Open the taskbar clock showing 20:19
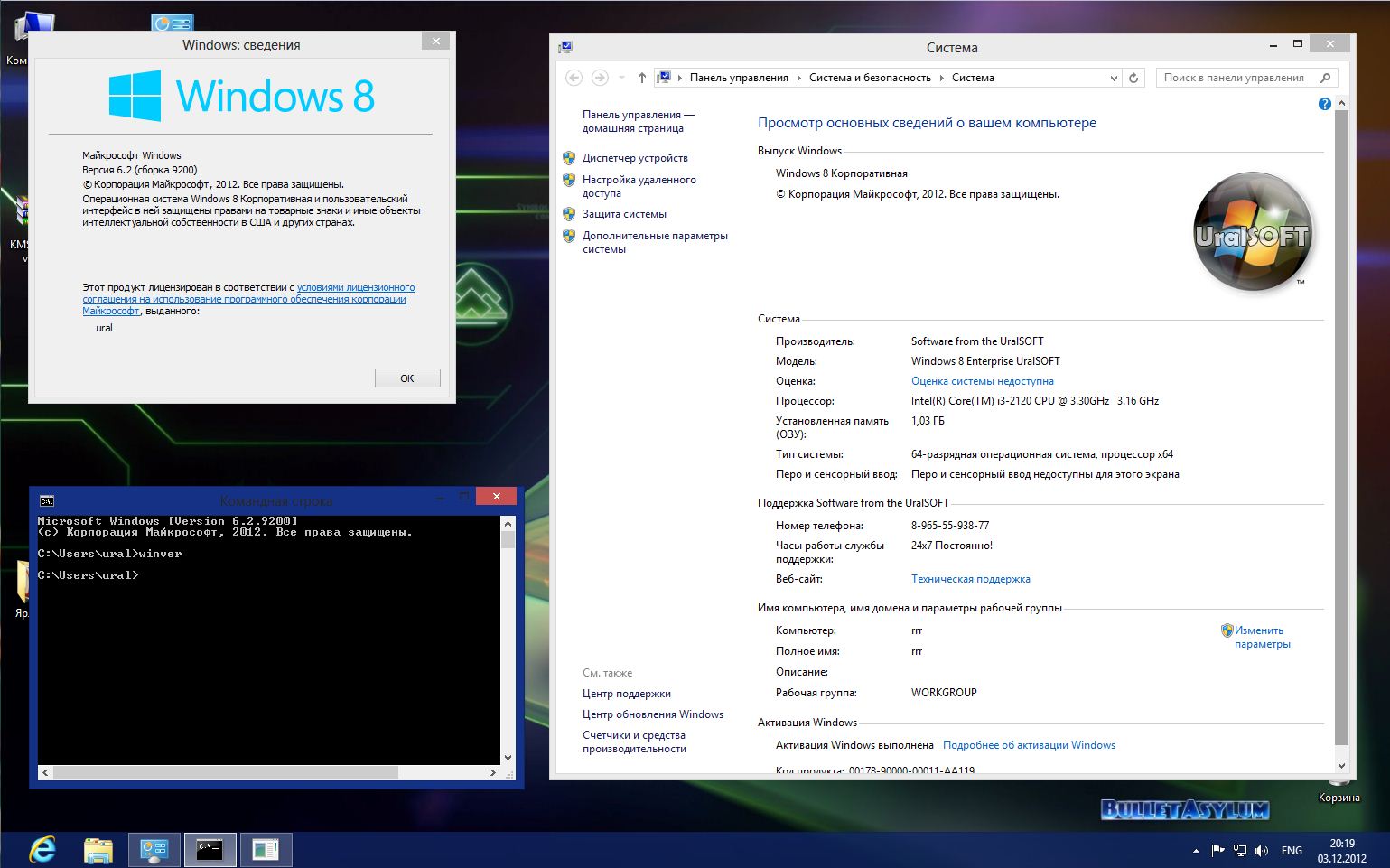Viewport: 1390px width, 868px height. [x=1341, y=851]
